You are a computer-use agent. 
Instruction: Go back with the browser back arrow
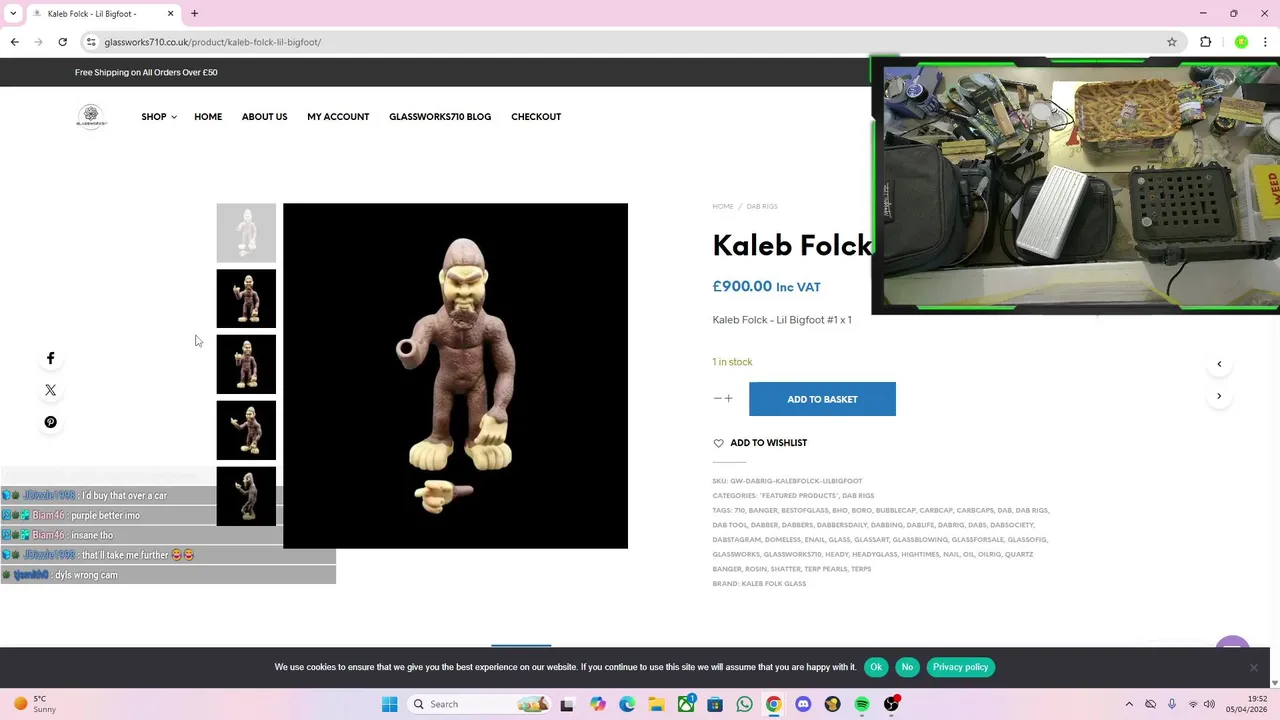[14, 42]
